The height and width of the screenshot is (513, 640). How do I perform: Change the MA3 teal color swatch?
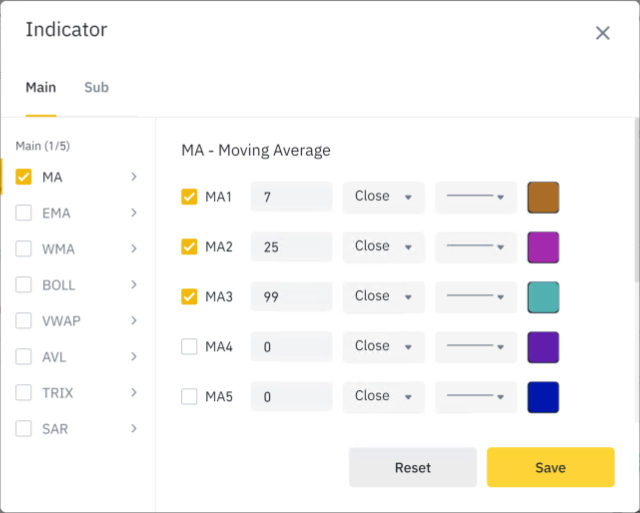[x=543, y=297]
